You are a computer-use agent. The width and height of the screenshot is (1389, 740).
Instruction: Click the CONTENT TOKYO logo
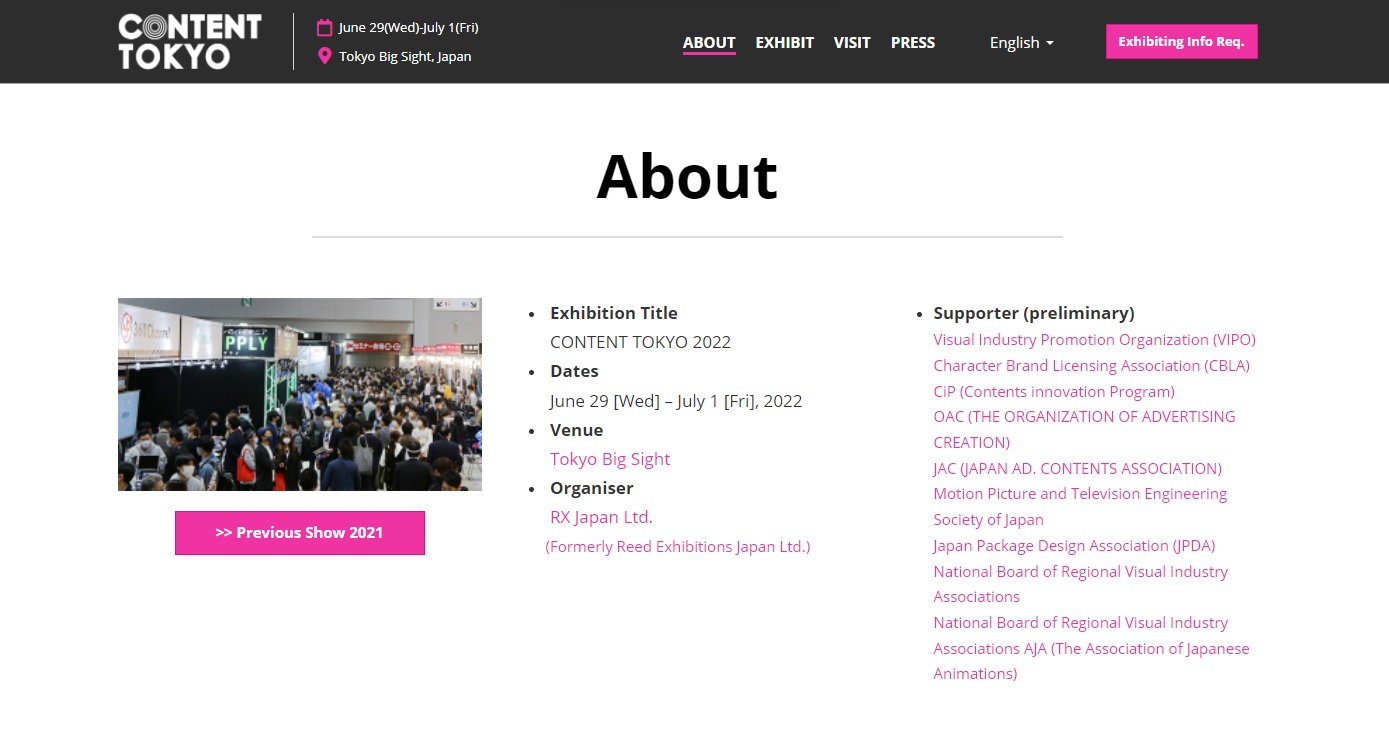click(189, 42)
